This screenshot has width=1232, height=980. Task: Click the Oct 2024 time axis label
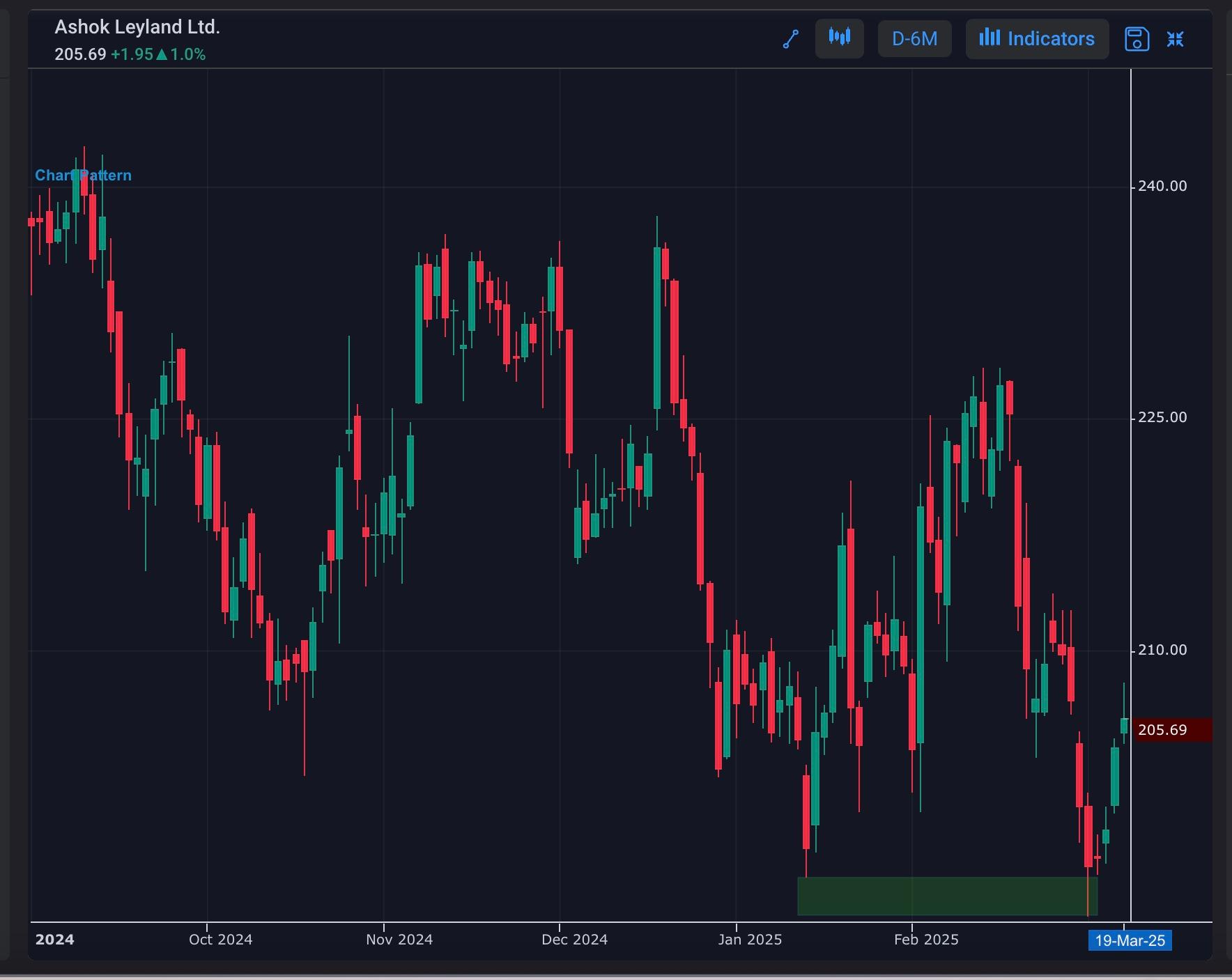(x=220, y=940)
